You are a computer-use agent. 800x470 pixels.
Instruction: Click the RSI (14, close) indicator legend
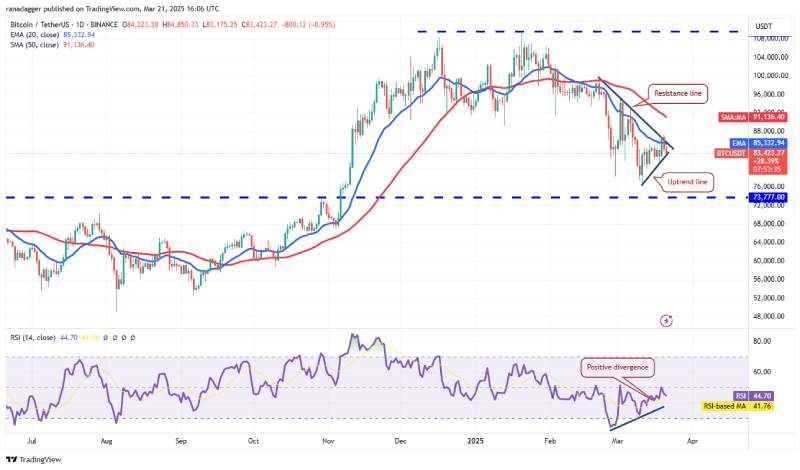[33, 337]
